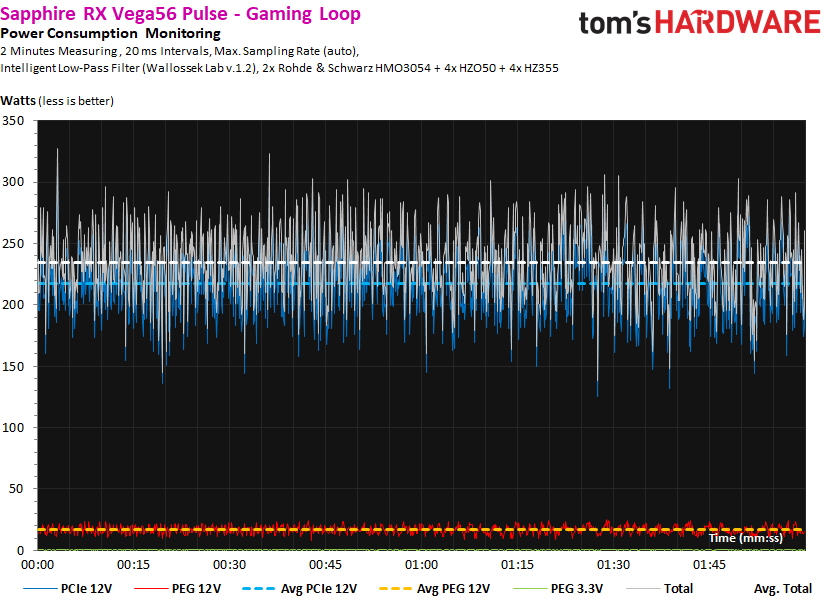Click the 01:00 time axis label
This screenshot has height=600, width=830.
pyautogui.click(x=421, y=565)
